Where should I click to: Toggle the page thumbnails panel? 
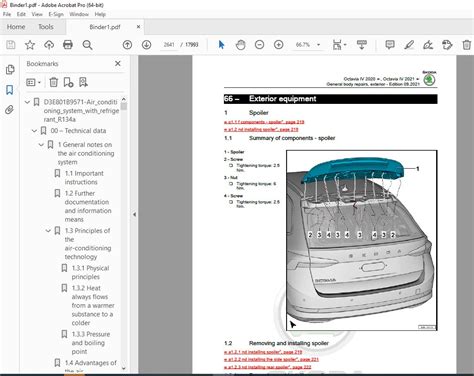[10, 70]
